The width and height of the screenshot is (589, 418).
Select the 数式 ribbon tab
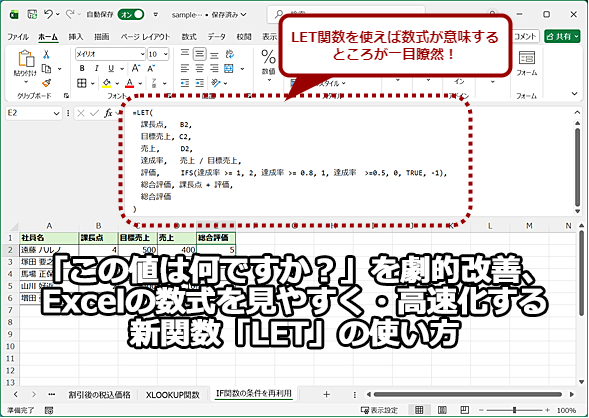point(189,37)
